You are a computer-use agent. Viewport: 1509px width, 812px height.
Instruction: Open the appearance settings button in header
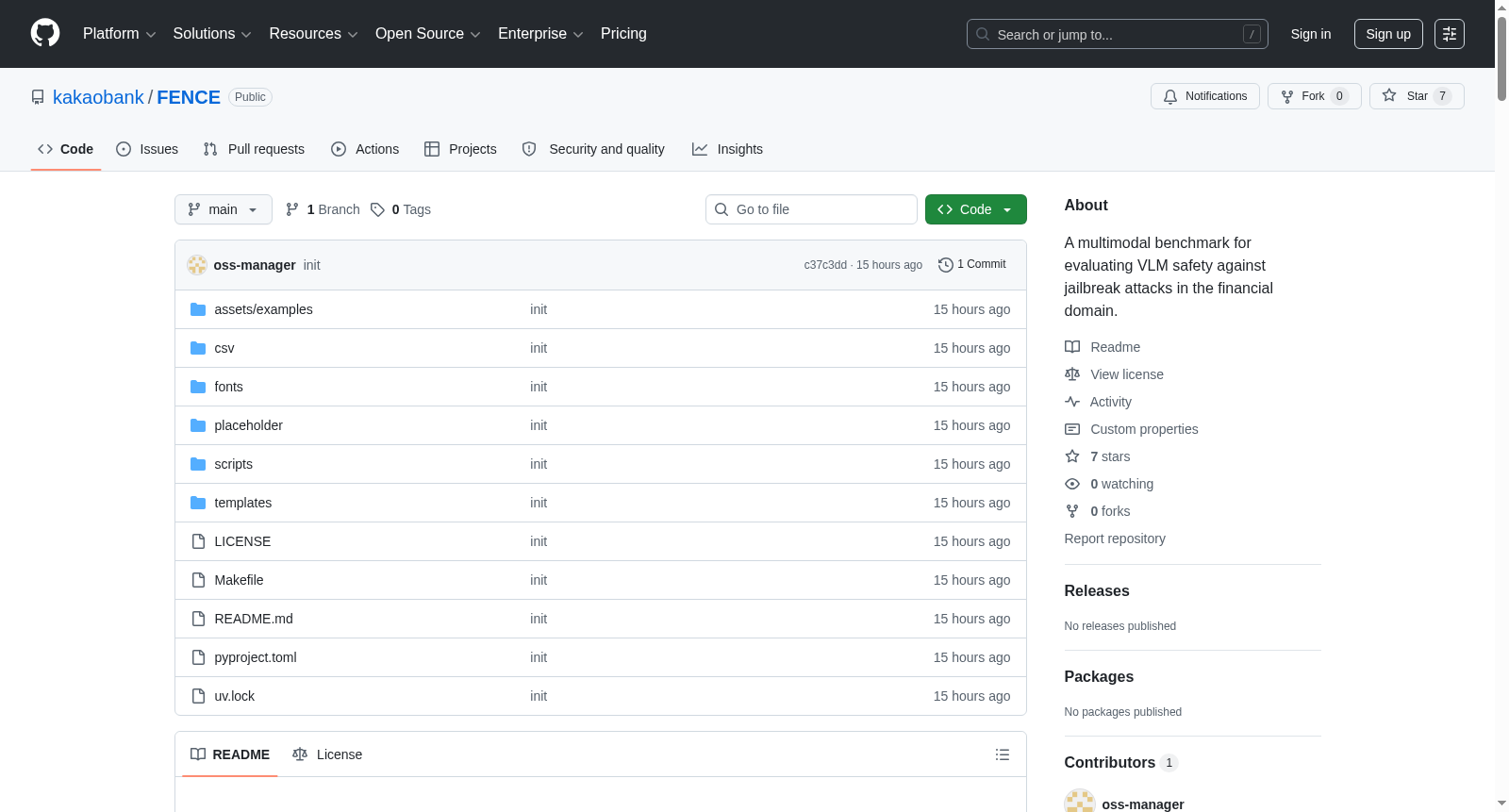pyautogui.click(x=1450, y=34)
